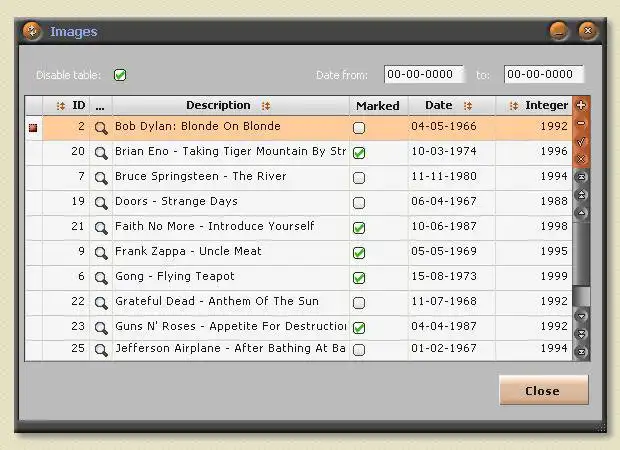Uncheck Marked box for Guns N' Roses row

359,328
